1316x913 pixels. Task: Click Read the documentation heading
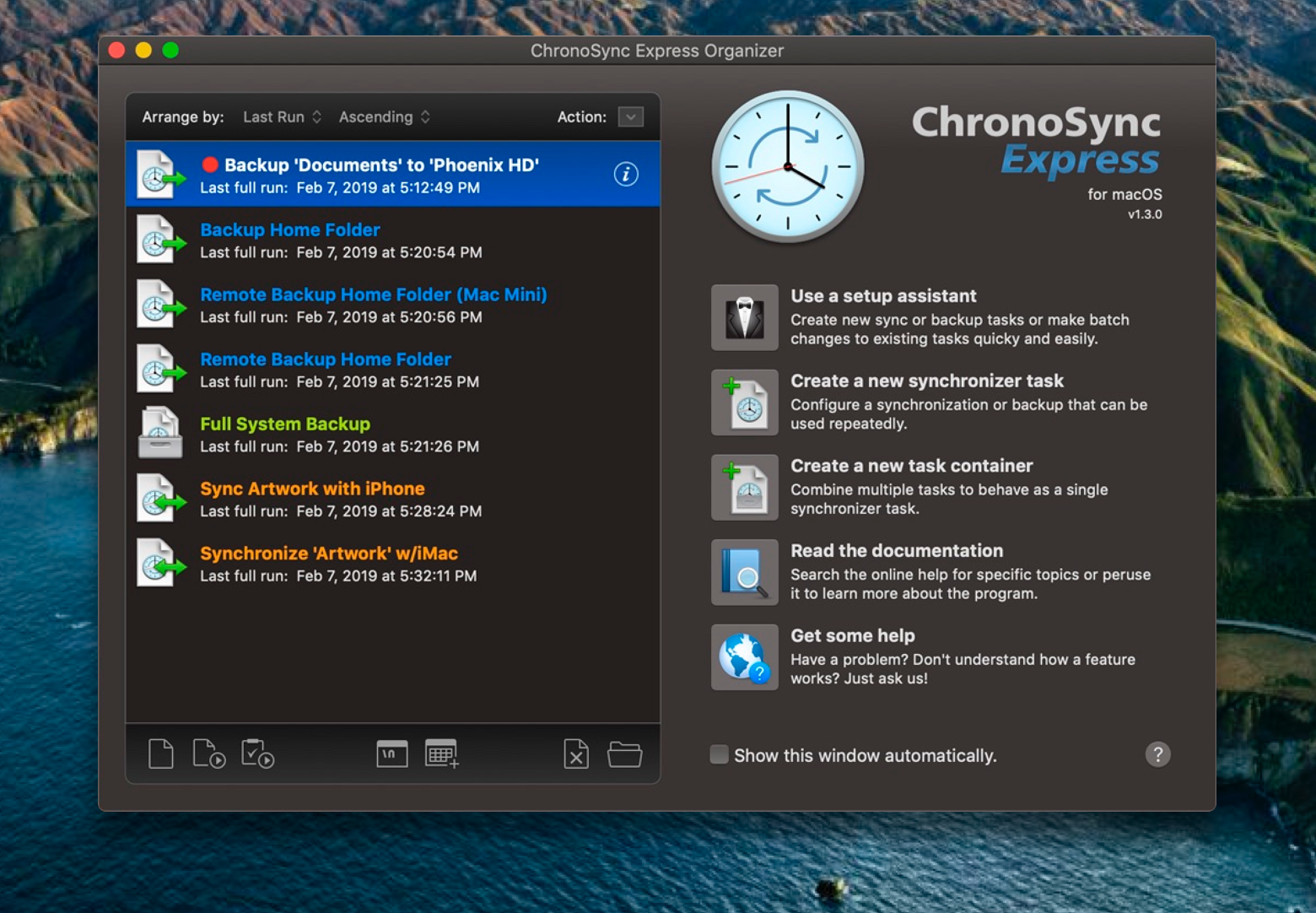tap(897, 551)
